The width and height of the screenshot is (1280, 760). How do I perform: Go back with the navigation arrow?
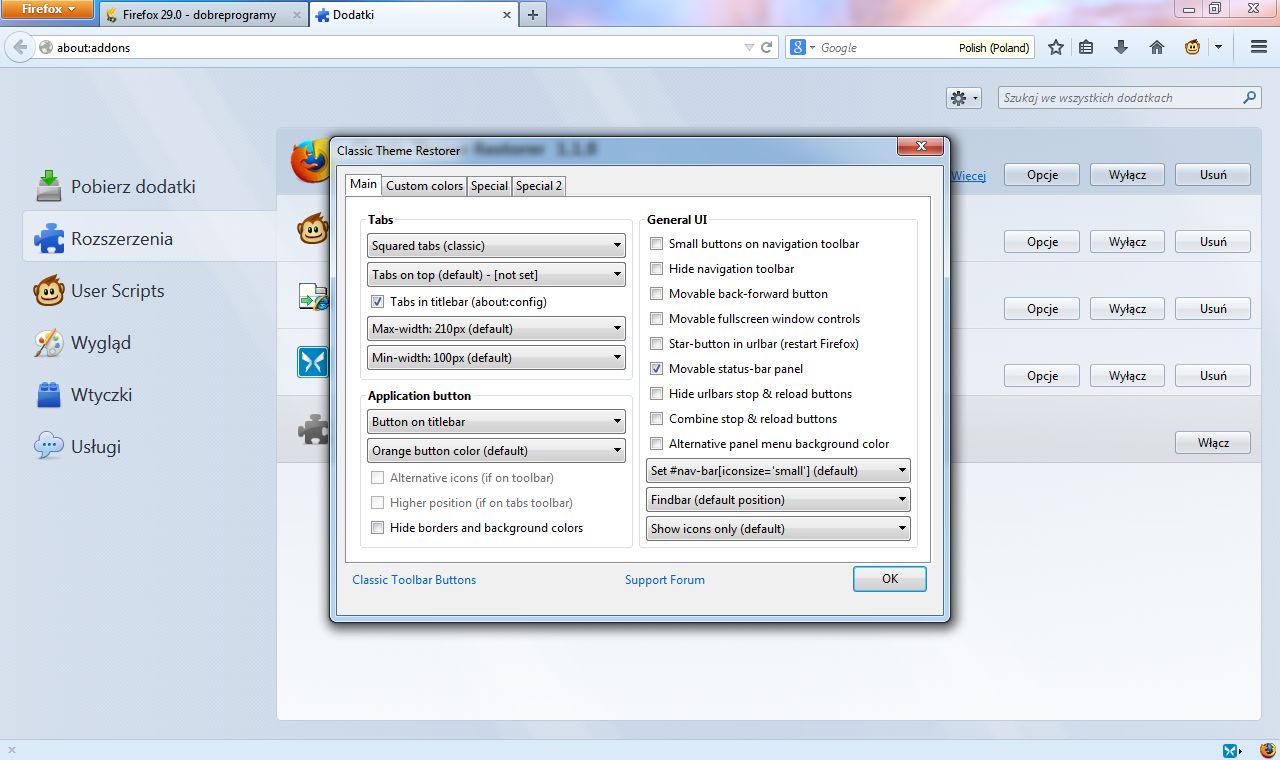click(x=20, y=47)
